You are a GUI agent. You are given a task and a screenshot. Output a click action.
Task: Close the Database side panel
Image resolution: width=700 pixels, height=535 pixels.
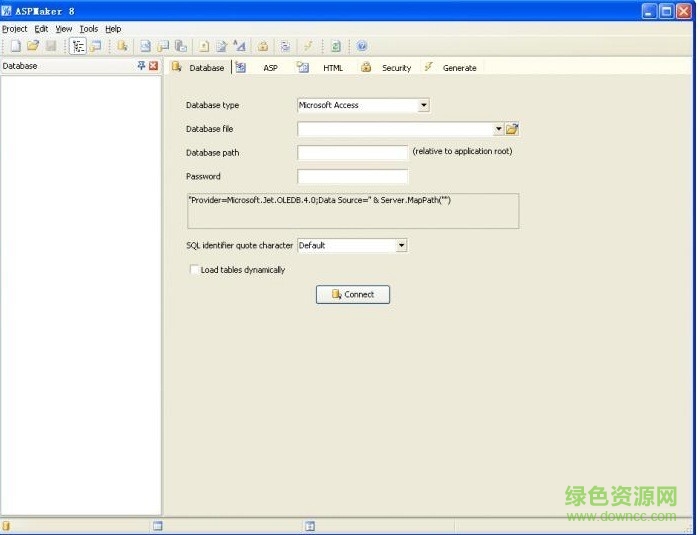click(x=153, y=66)
